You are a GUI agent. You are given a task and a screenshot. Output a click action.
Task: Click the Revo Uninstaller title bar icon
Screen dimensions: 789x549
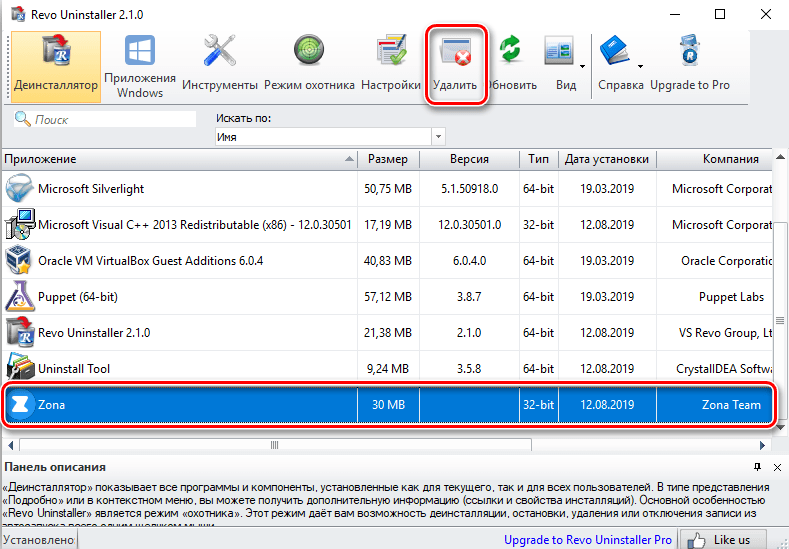point(19,15)
